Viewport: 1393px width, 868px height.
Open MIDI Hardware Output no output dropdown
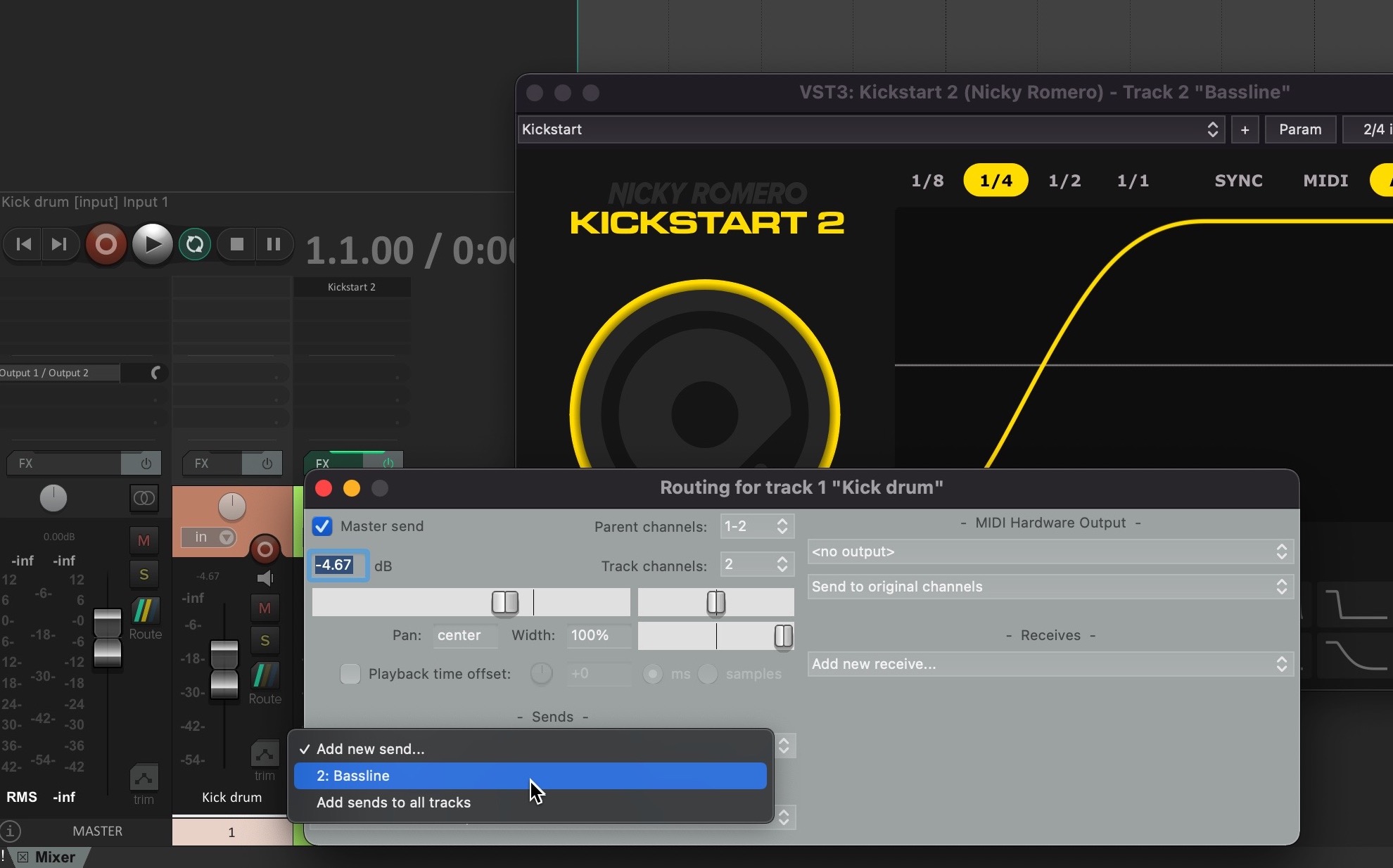pos(1050,551)
